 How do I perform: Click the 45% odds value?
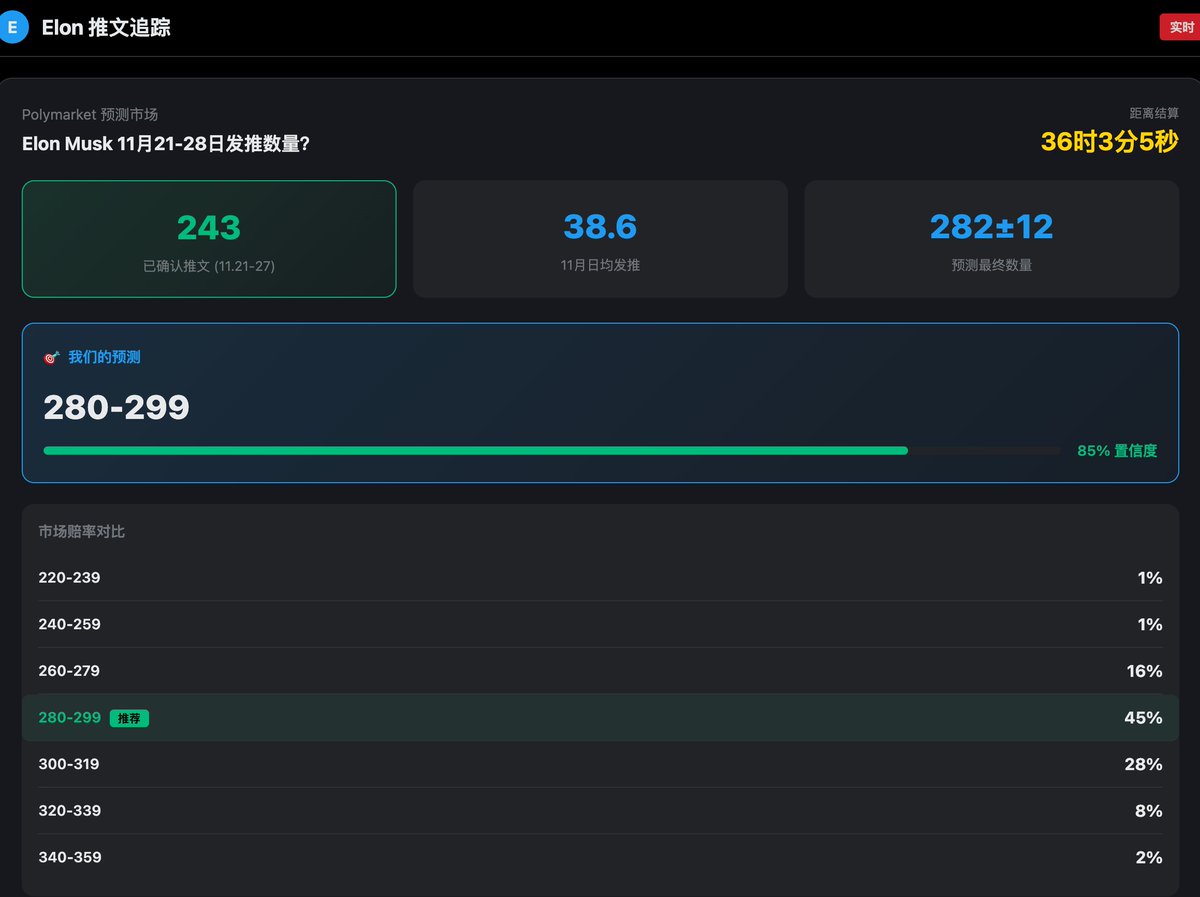(x=1143, y=718)
